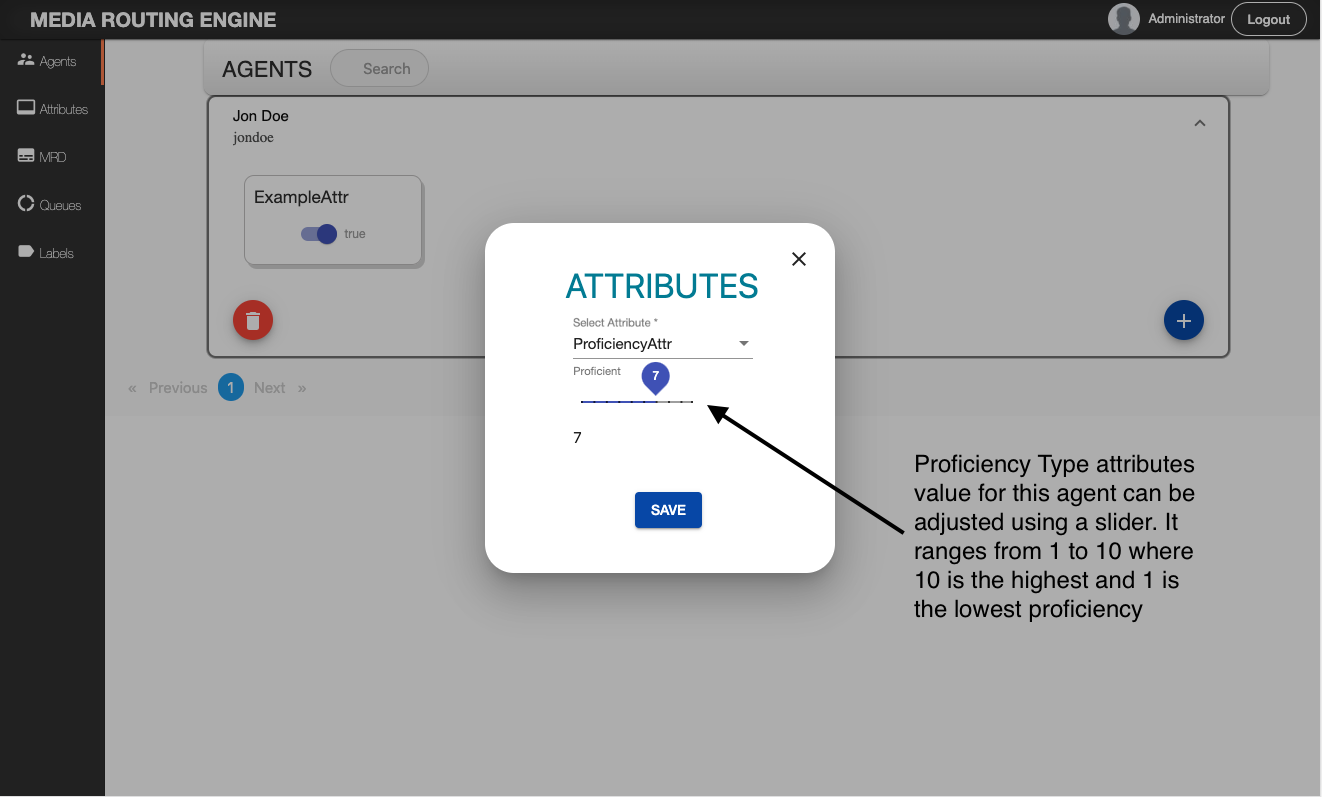Click the Agents search field
Viewport: 1322px width, 797px height.
click(385, 69)
